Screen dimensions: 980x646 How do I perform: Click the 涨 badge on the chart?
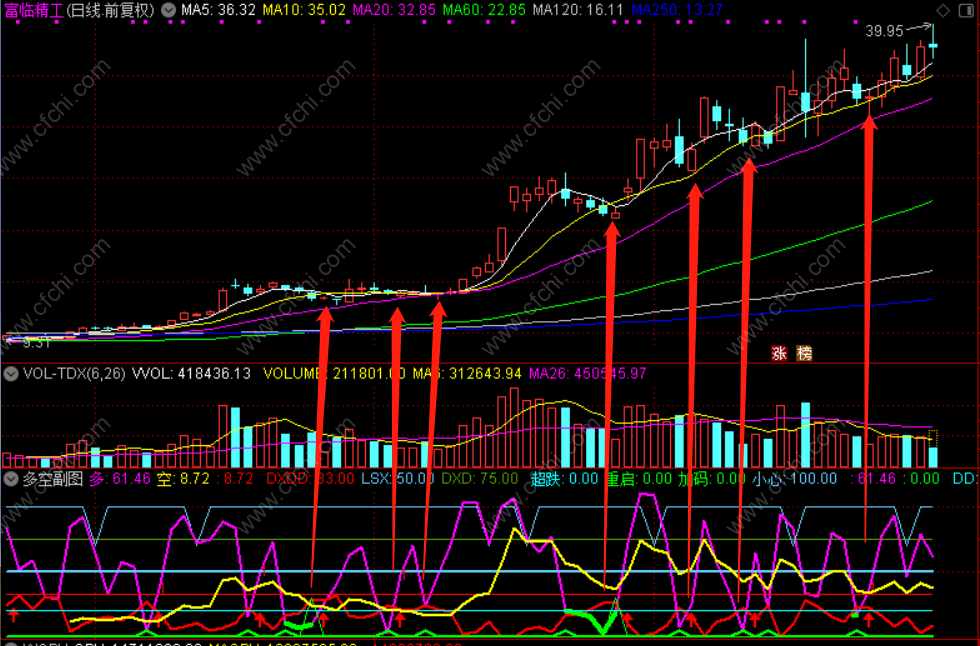(779, 354)
